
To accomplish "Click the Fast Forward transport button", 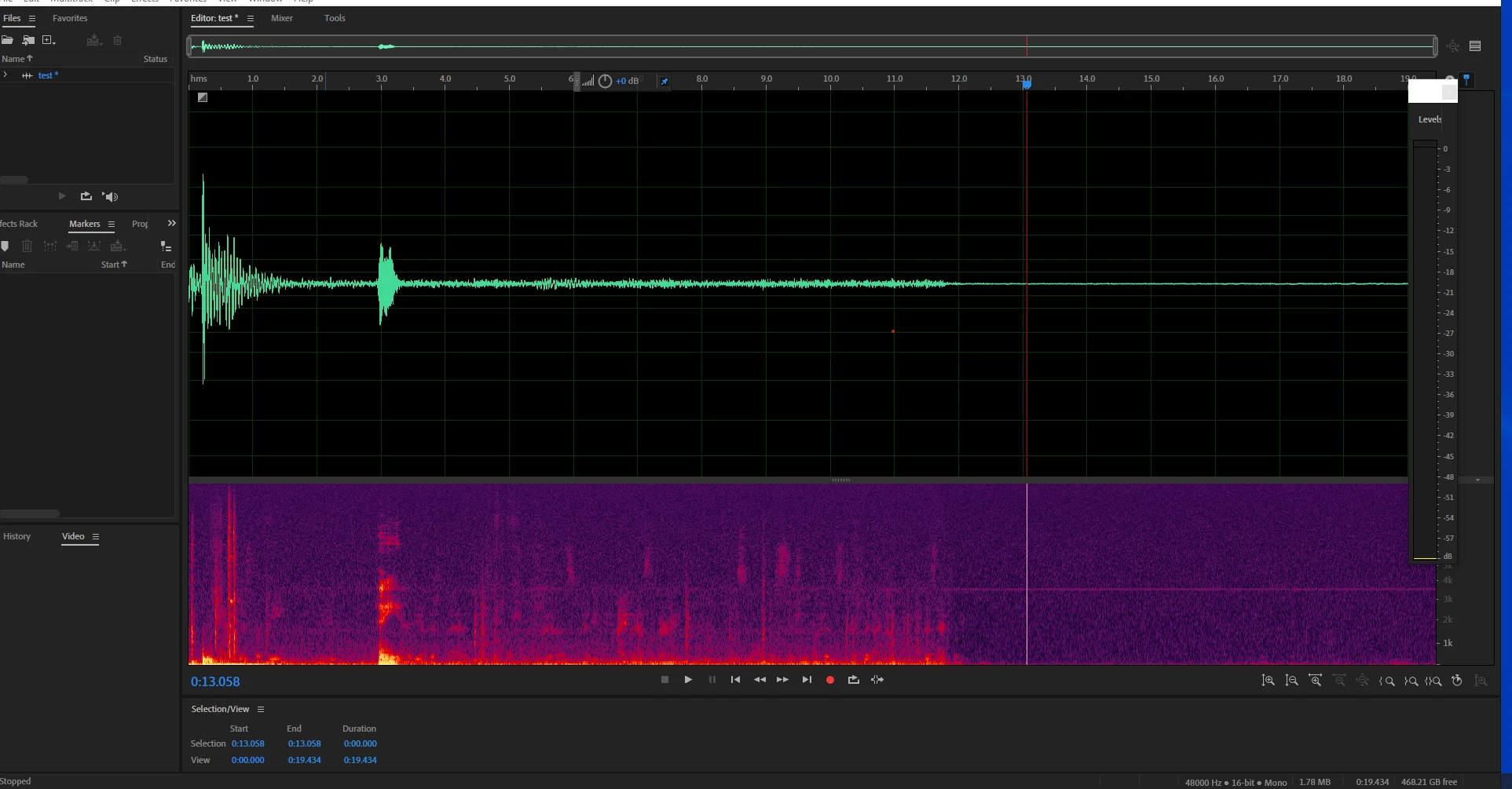I will [782, 680].
